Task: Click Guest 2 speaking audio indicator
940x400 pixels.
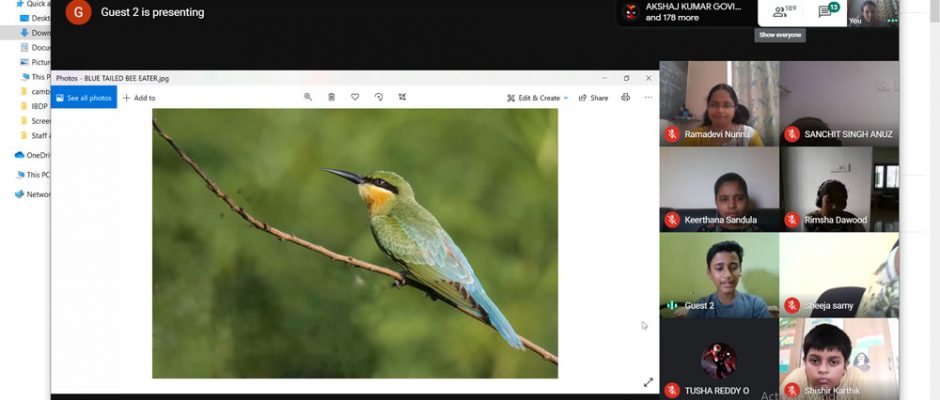Action: click(672, 306)
